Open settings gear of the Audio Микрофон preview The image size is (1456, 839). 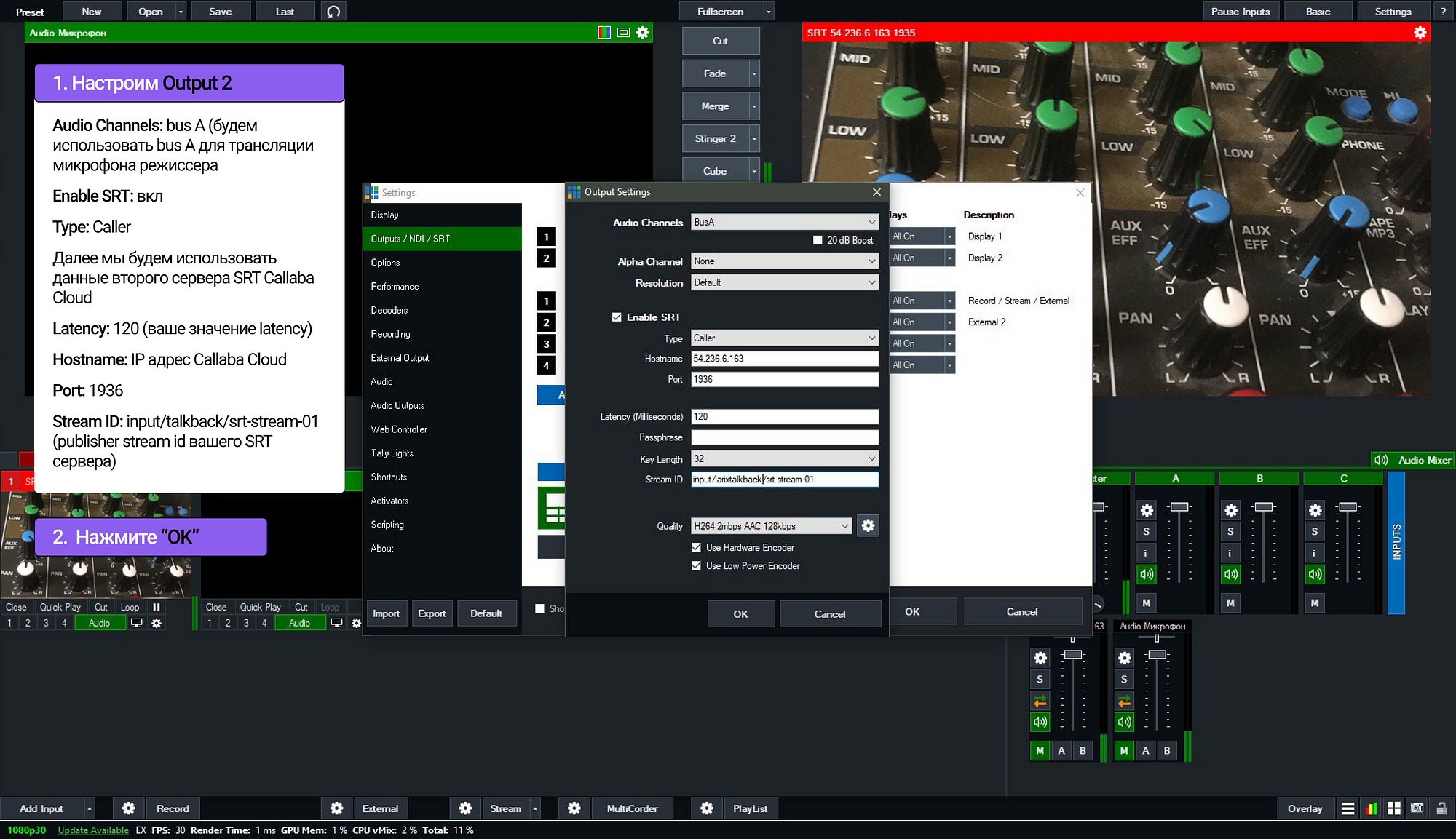pyautogui.click(x=642, y=33)
